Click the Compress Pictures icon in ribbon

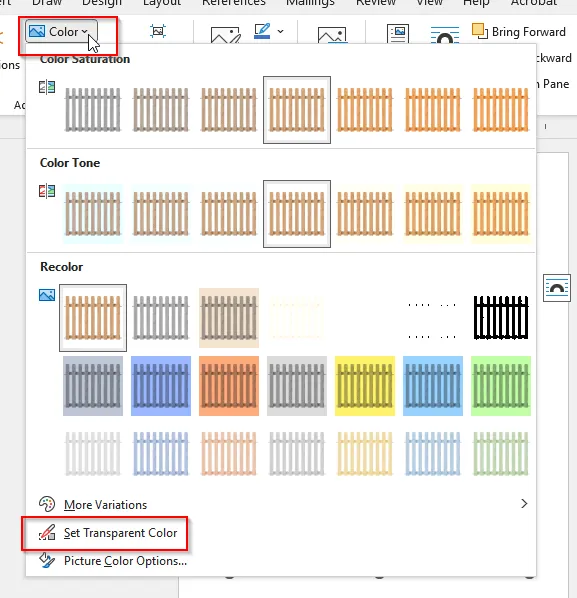tap(158, 31)
